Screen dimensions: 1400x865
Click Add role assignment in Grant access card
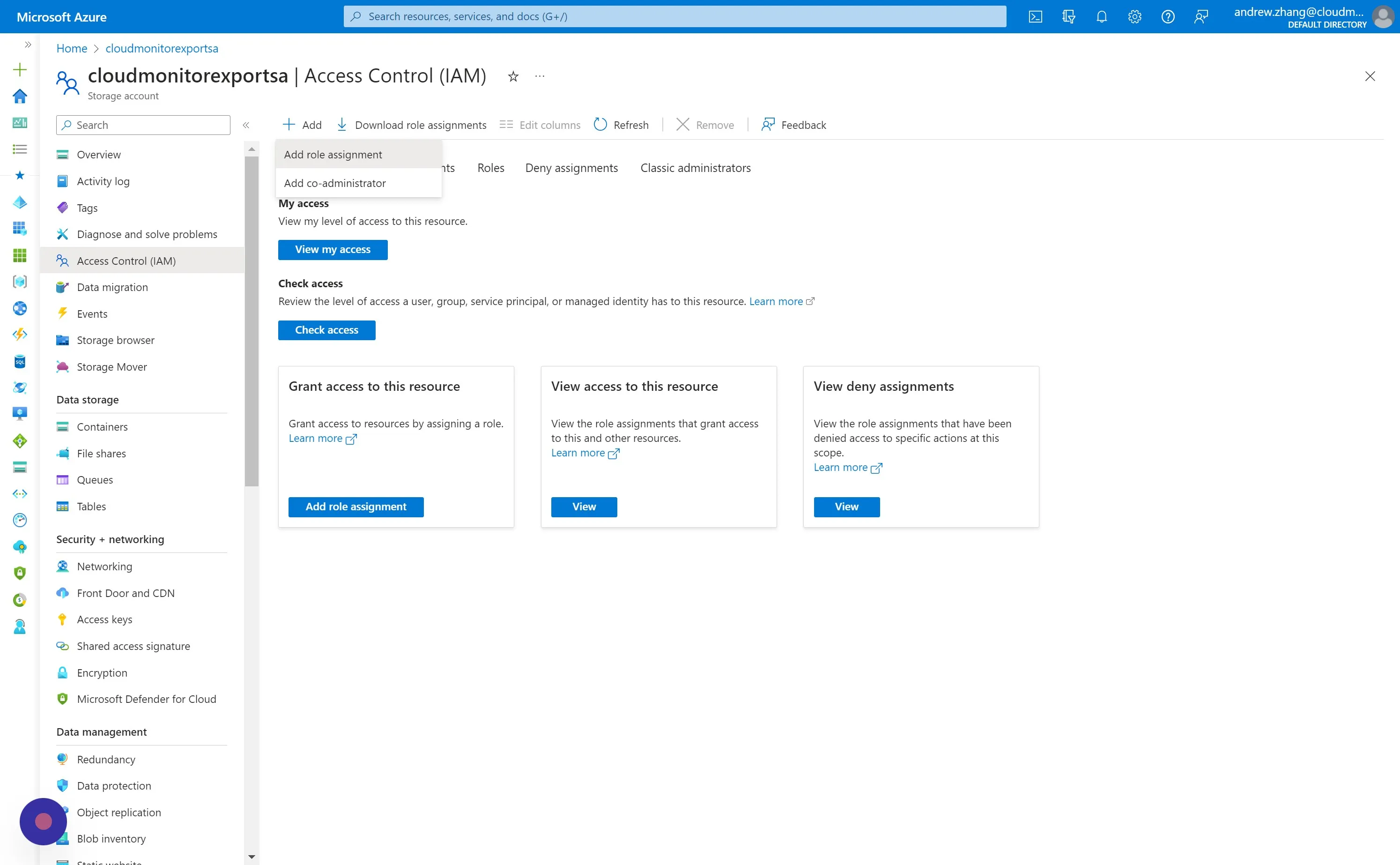point(356,507)
